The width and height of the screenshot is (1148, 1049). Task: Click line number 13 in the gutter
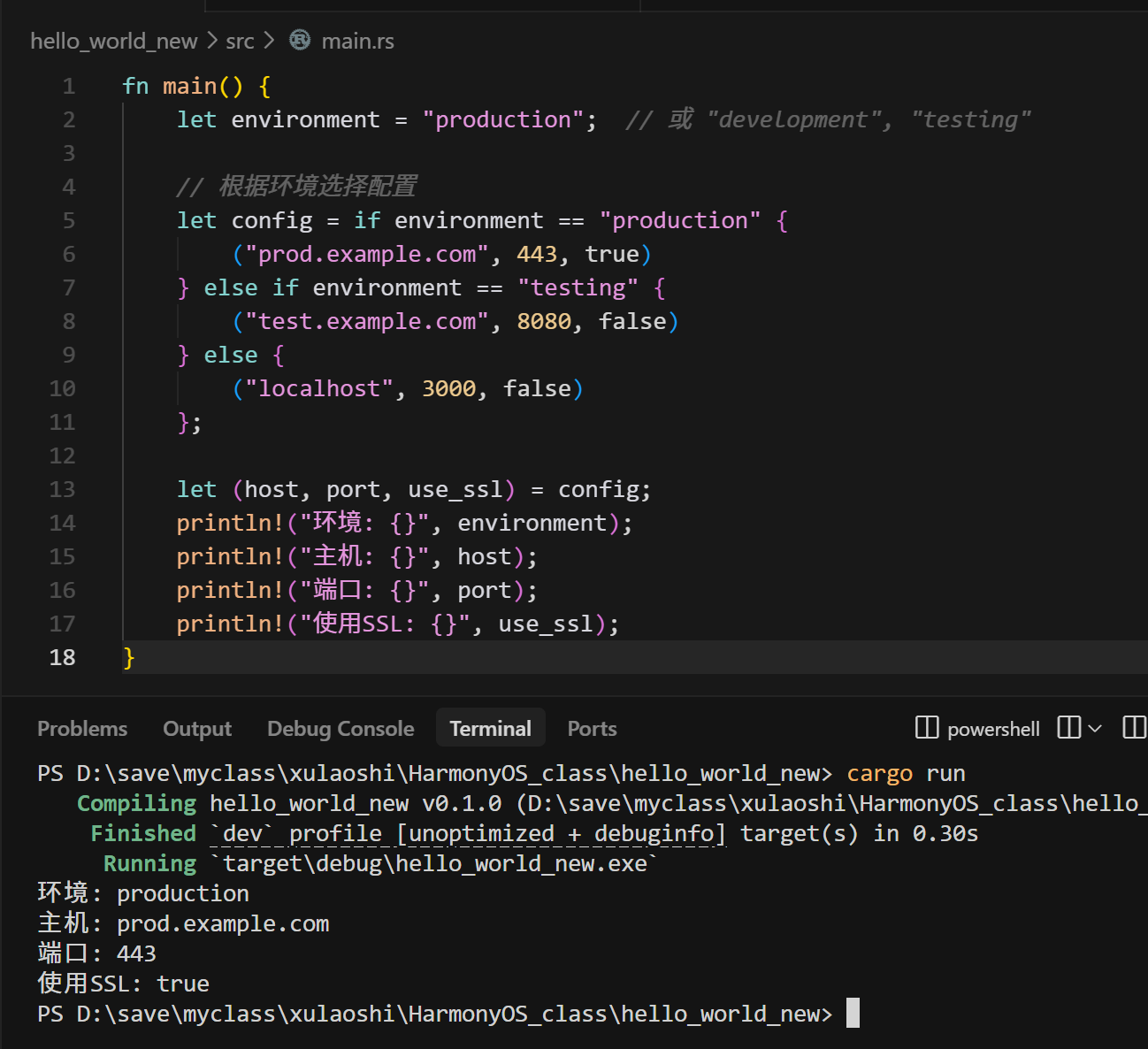coord(62,490)
